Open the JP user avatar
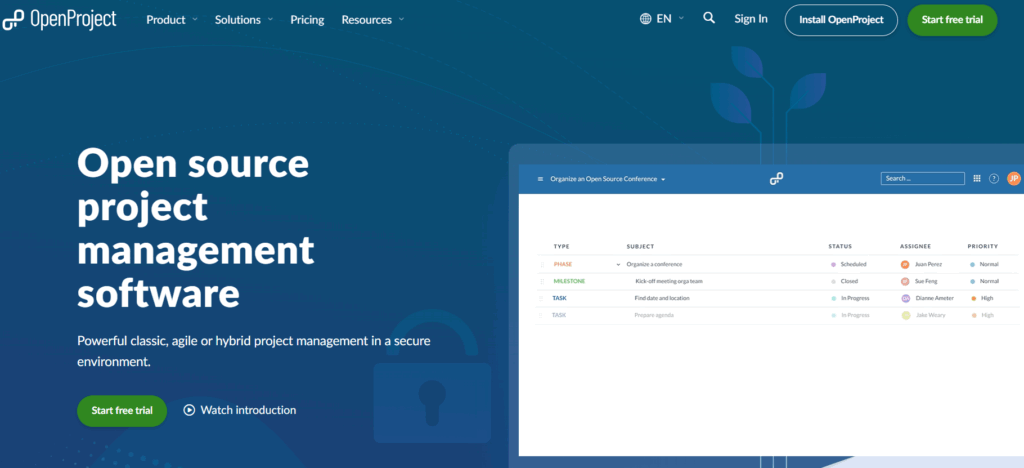Screen dimensions: 1024x468 tap(1013, 179)
